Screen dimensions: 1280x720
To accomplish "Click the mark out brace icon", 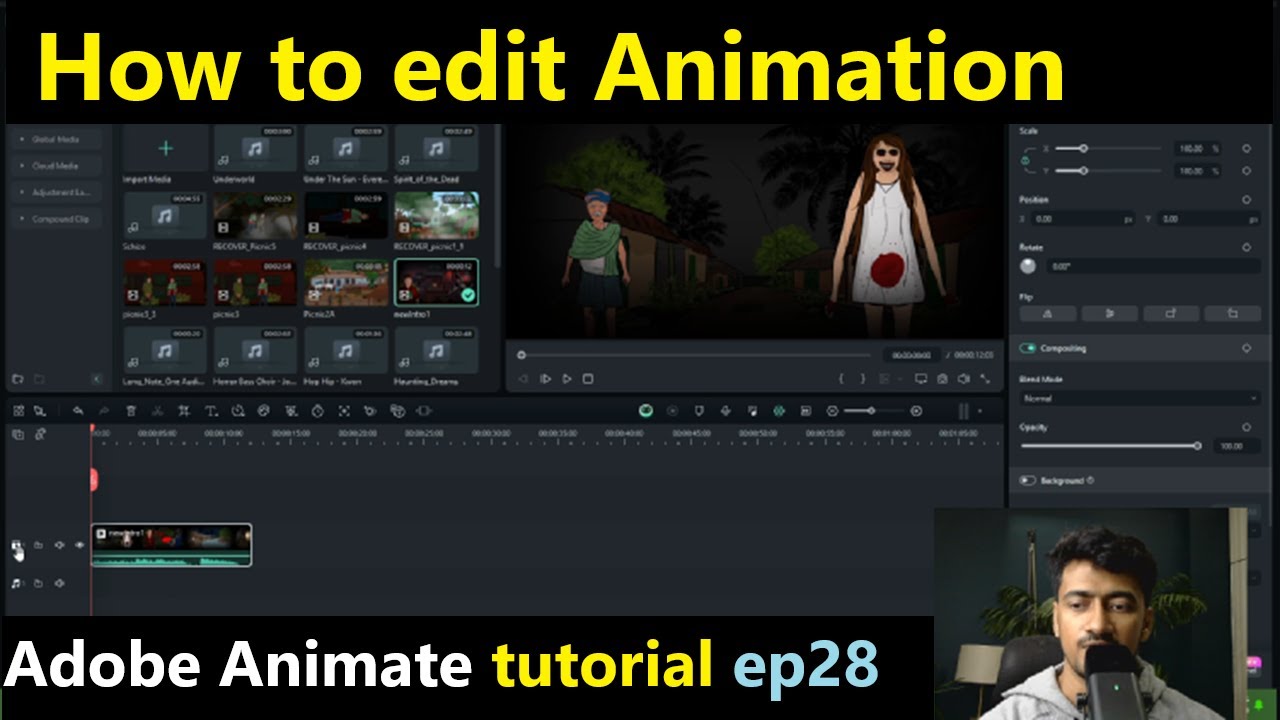I will [862, 379].
